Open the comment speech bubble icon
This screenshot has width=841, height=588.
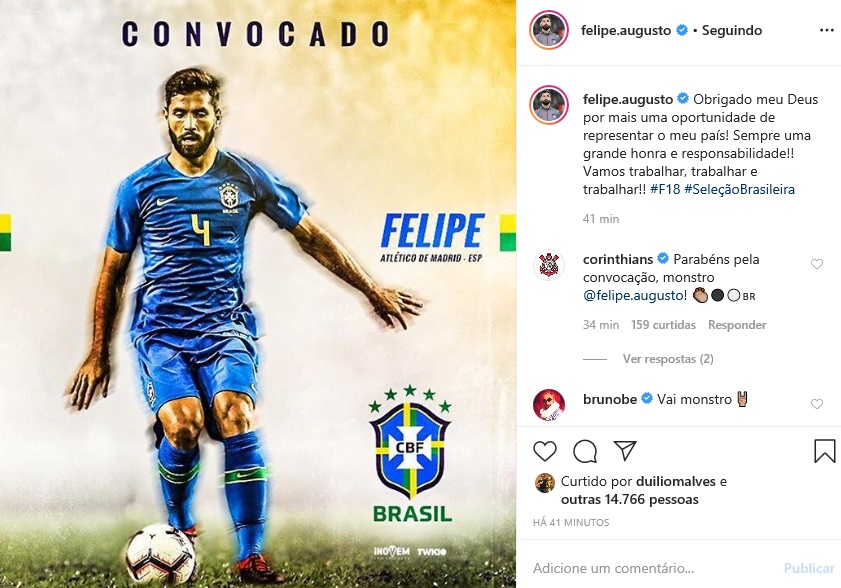585,451
